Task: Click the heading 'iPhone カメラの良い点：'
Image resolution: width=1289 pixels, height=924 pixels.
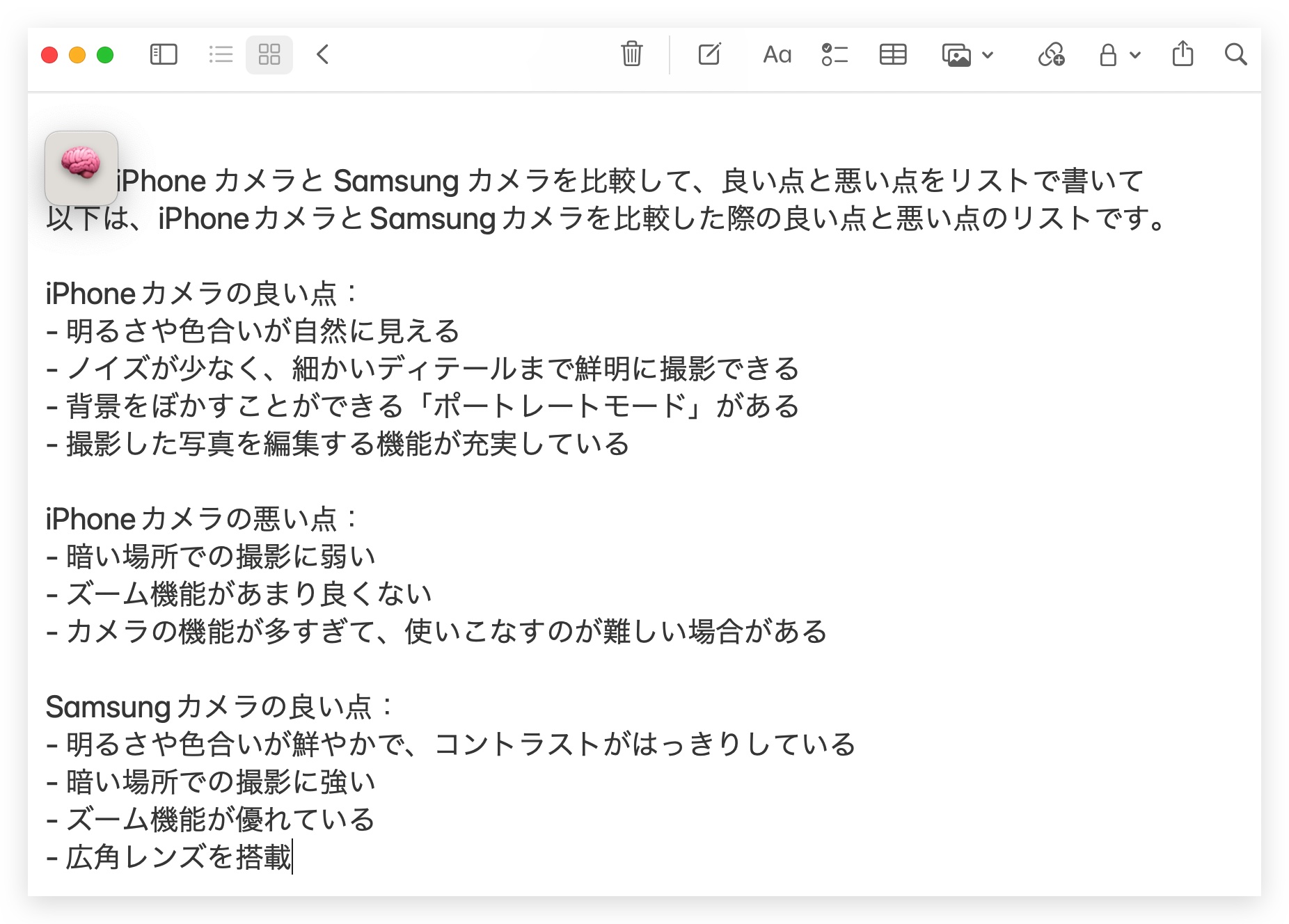Action: [202, 294]
